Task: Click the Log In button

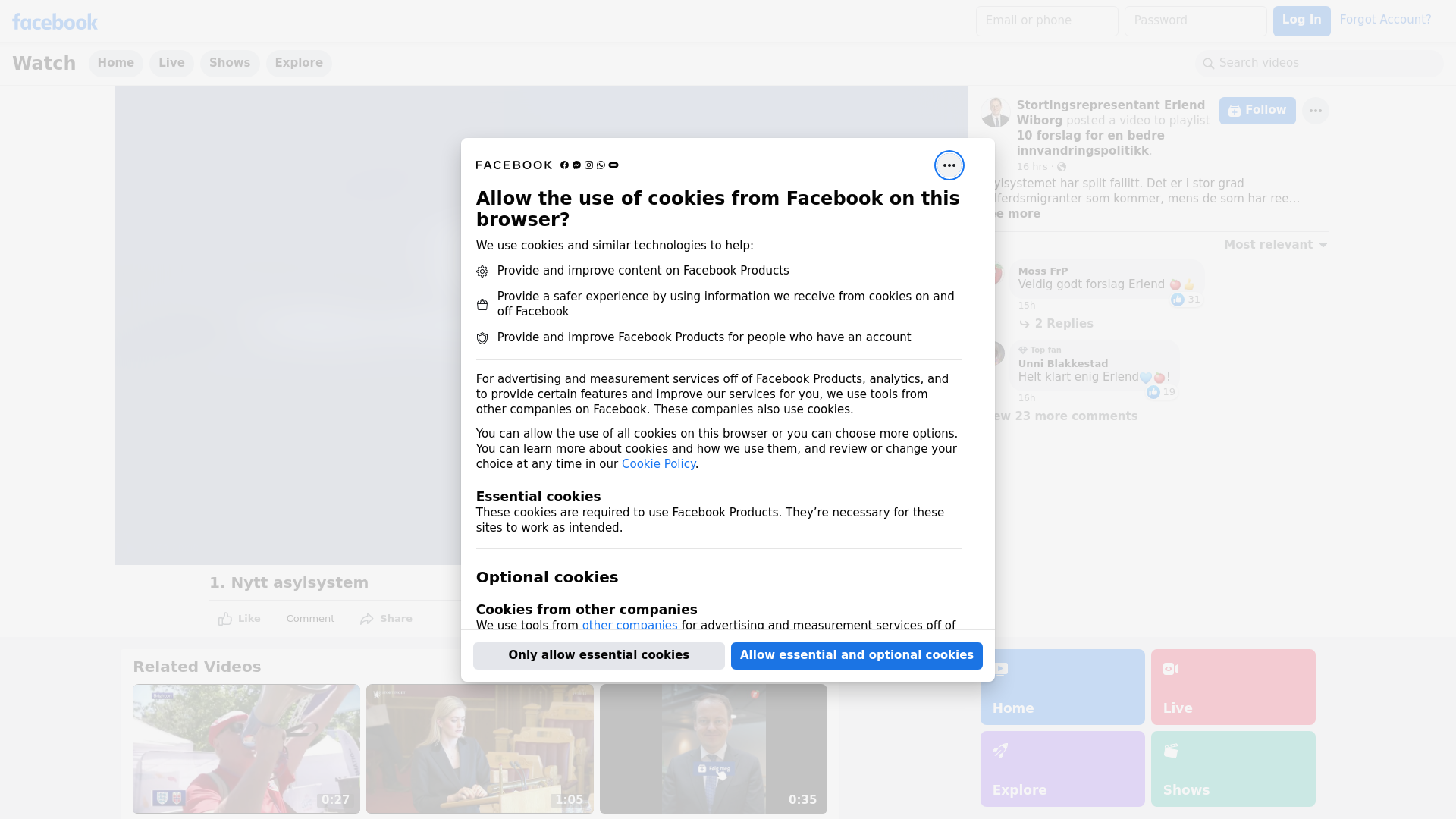Action: point(1301,20)
